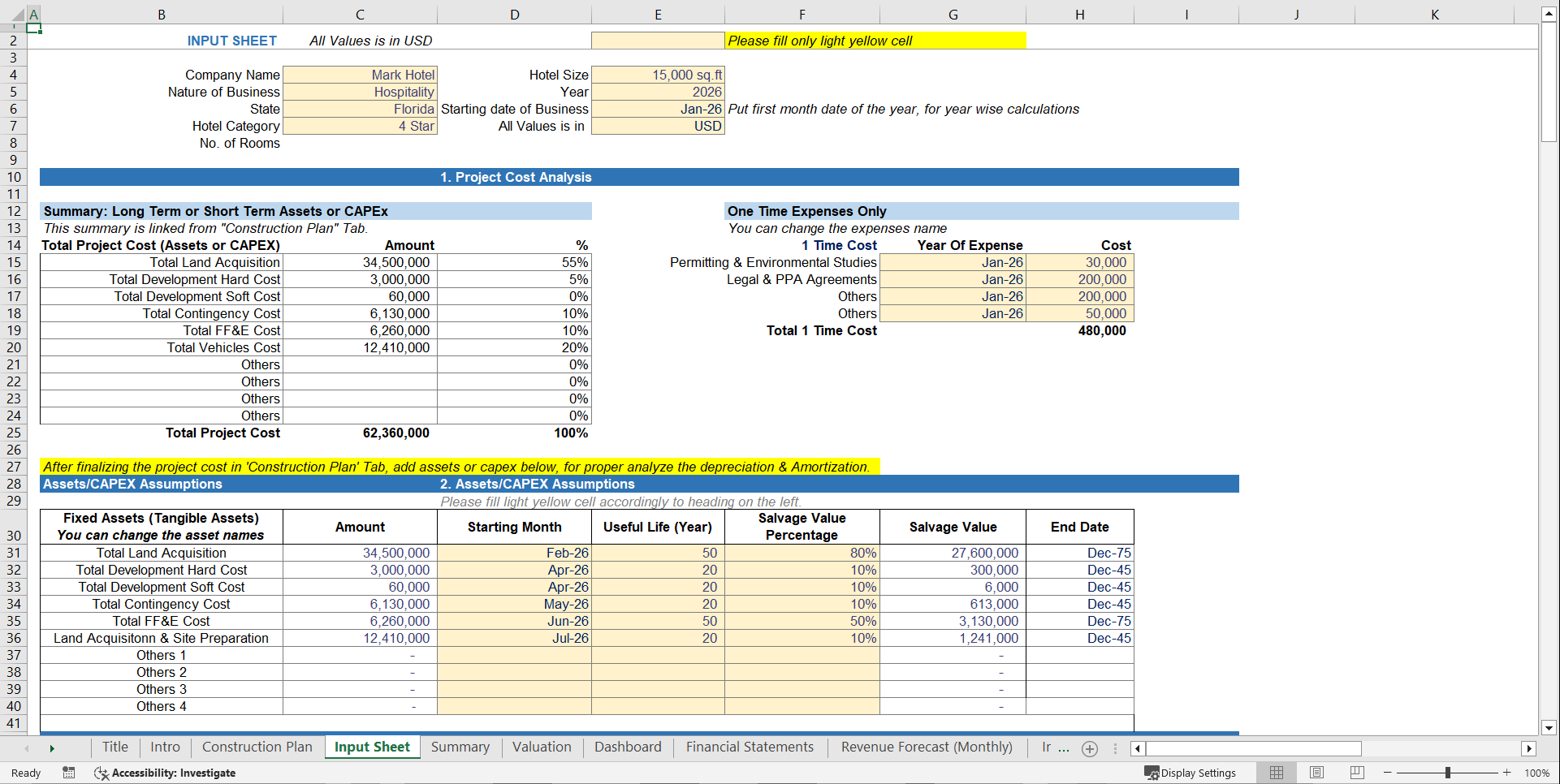Zoom out using the minus icon
Viewport: 1560px width, 784px height.
click(x=1387, y=773)
